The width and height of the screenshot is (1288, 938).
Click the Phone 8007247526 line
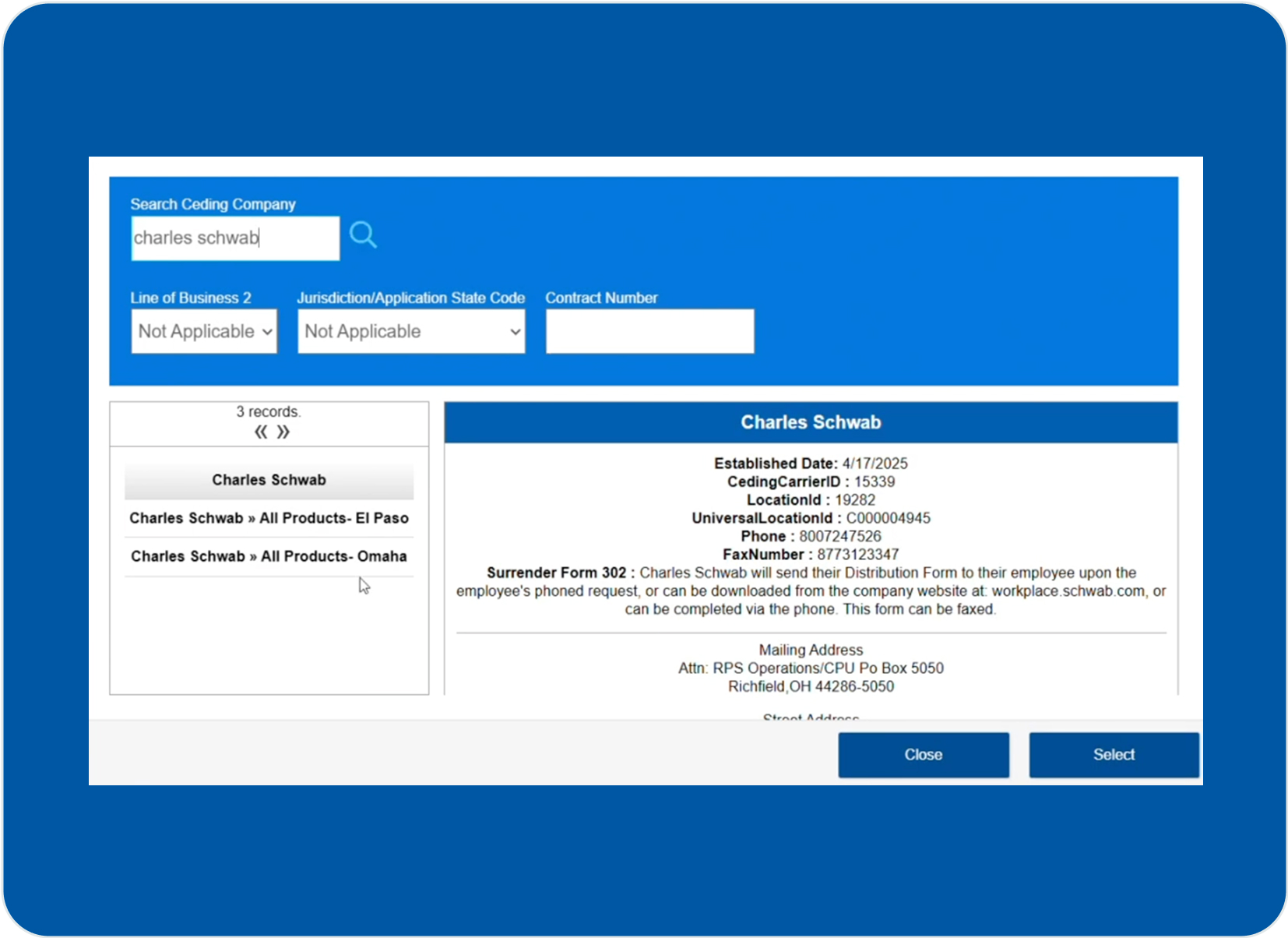pyautogui.click(x=811, y=536)
